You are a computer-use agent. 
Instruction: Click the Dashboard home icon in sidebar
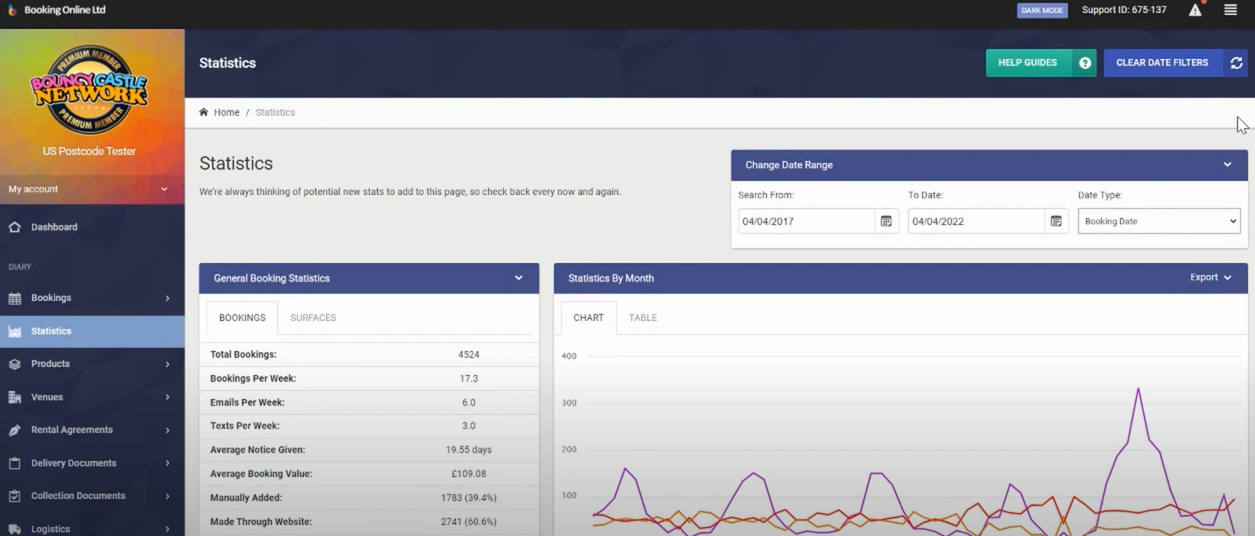click(14, 227)
